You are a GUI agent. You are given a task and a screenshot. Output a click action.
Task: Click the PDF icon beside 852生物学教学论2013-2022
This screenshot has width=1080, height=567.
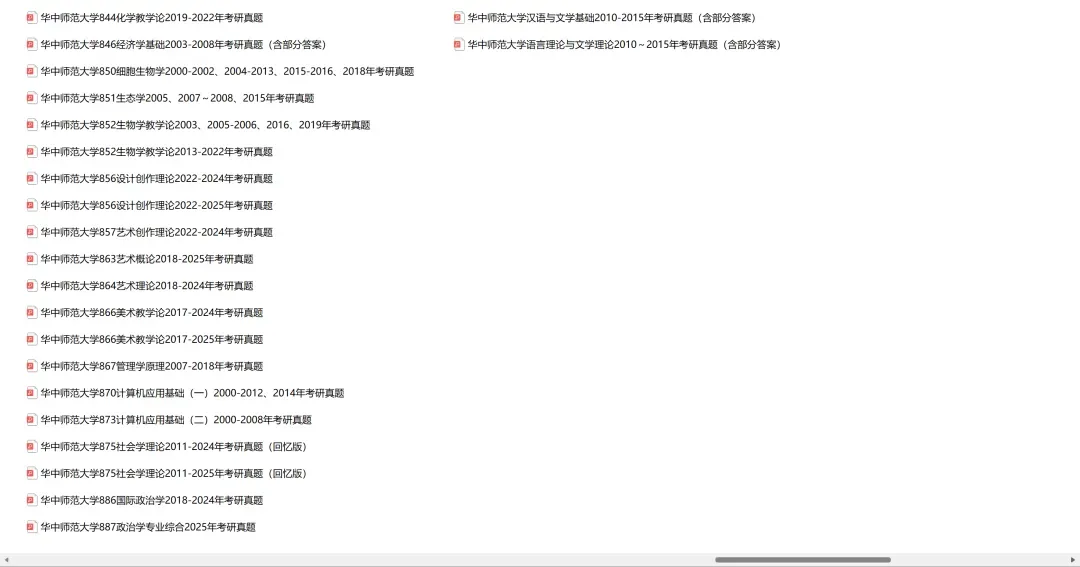[31, 152]
